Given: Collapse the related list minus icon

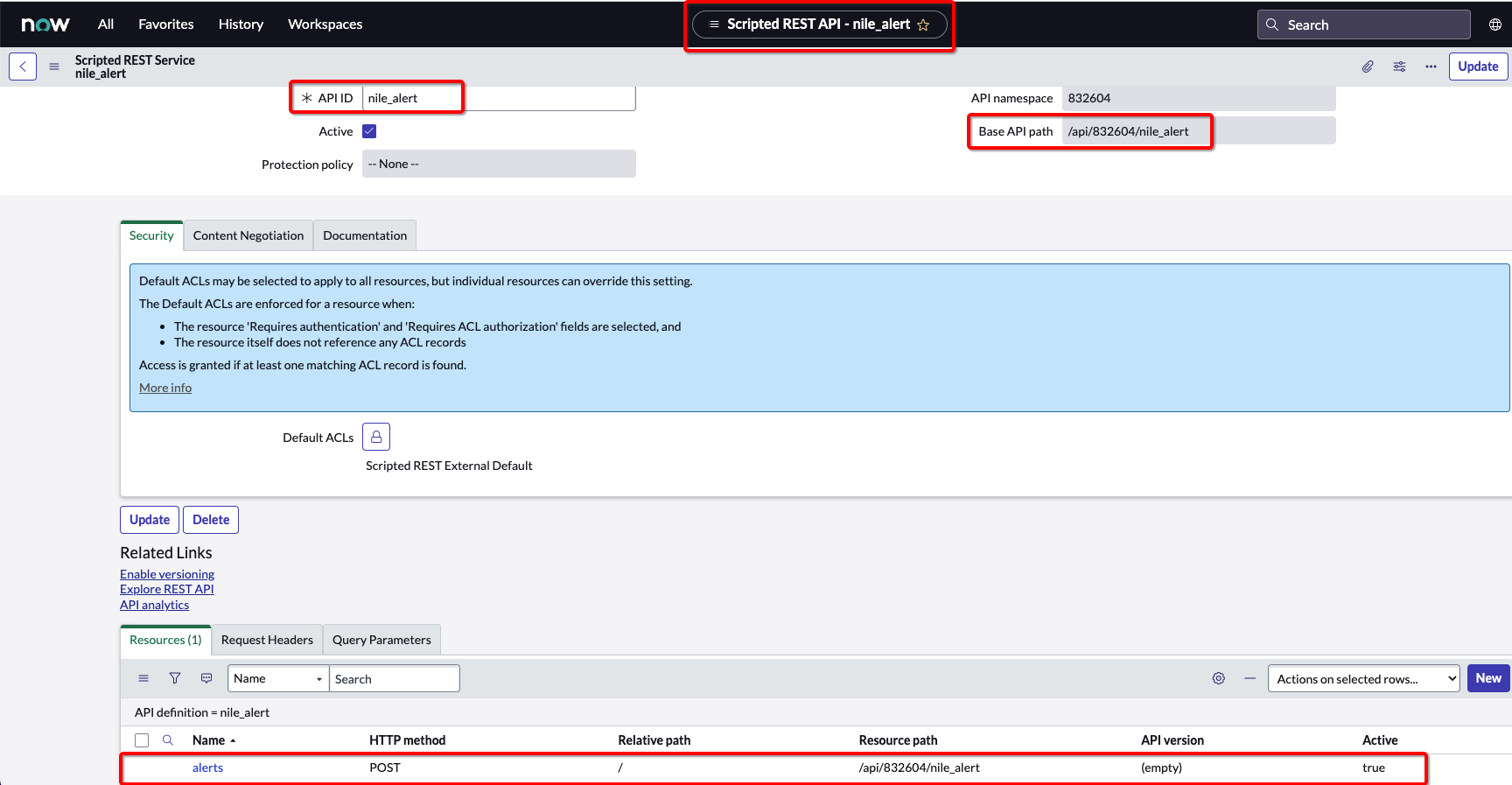Looking at the screenshot, I should pos(1250,678).
